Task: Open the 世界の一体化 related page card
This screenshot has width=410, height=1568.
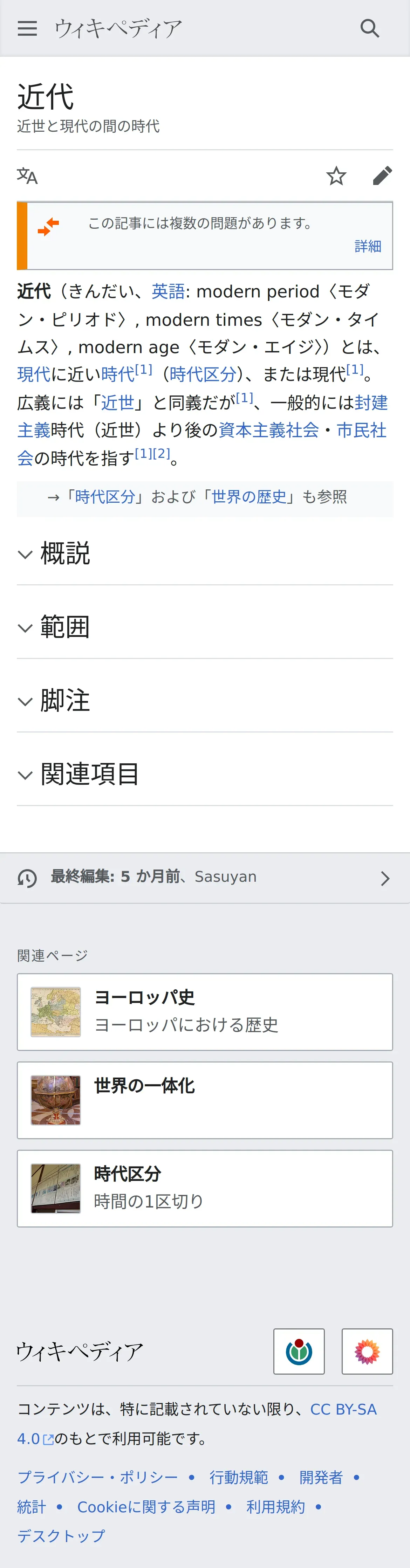Action: pyautogui.click(x=205, y=1100)
